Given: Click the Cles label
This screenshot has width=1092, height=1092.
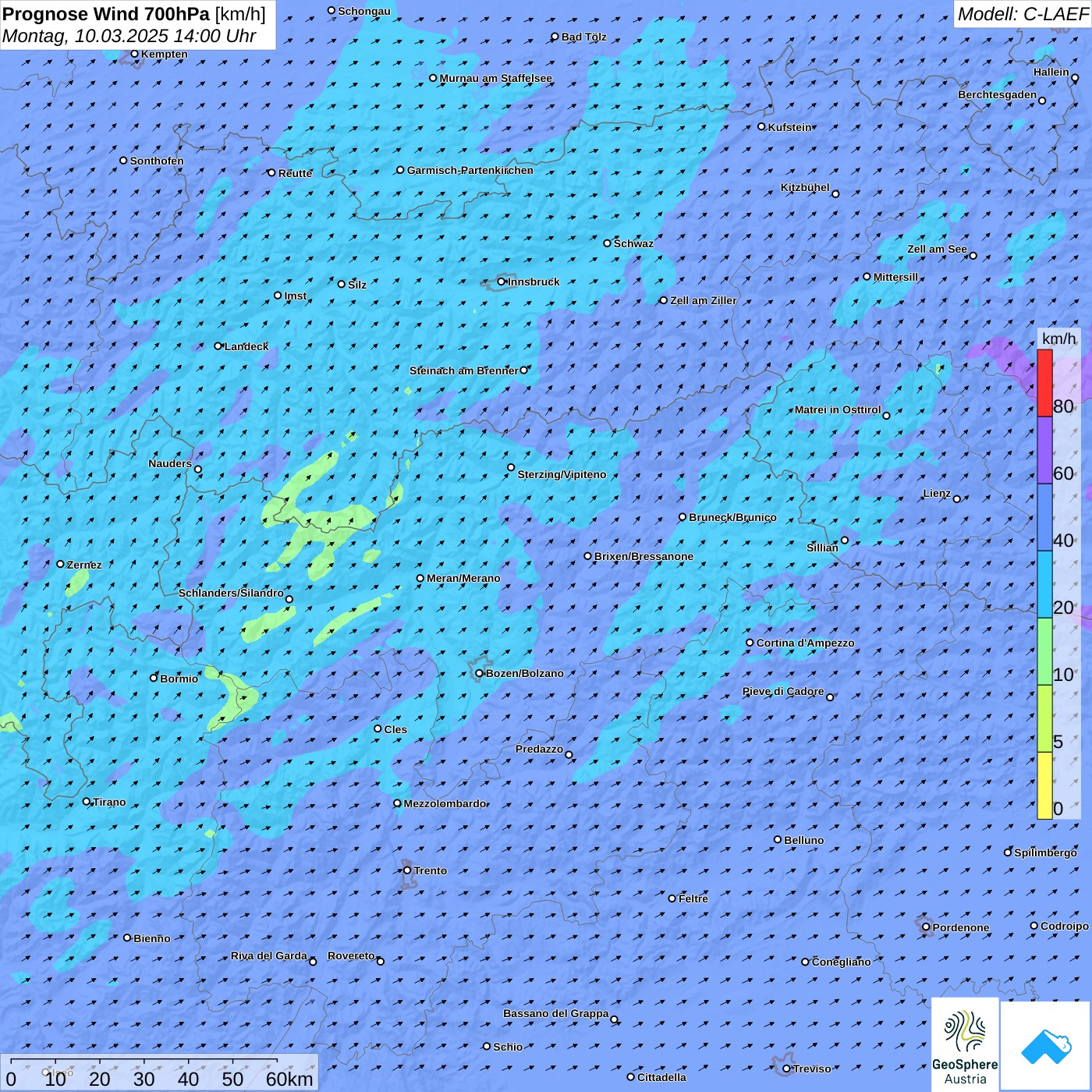Looking at the screenshot, I should 395,729.
